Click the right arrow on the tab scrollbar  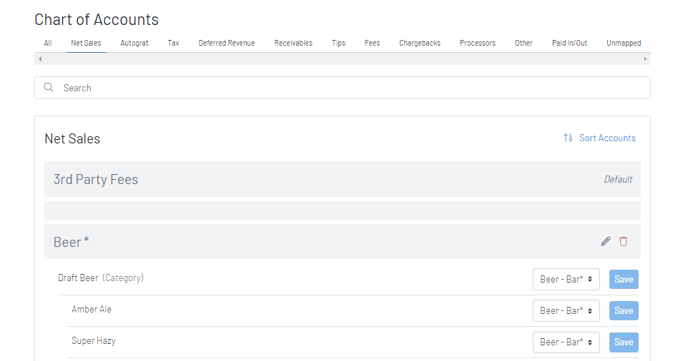click(x=645, y=59)
